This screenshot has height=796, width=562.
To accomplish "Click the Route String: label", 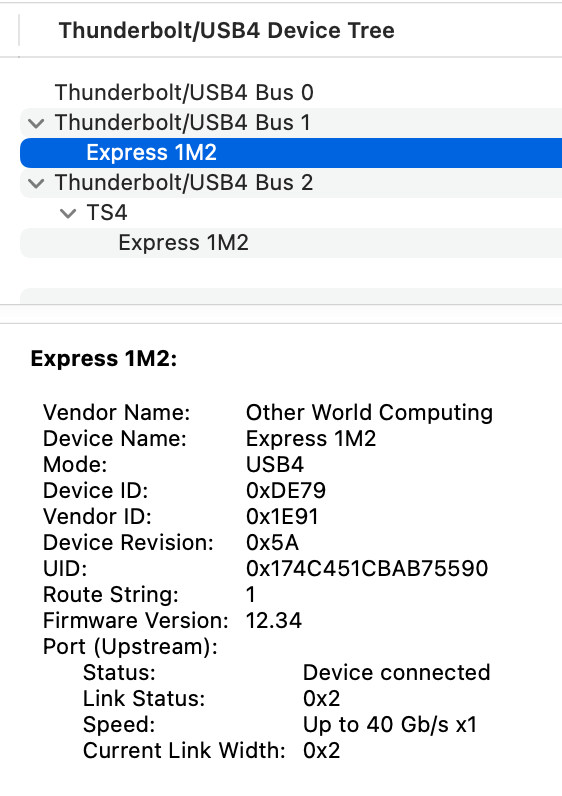I will coord(111,595).
